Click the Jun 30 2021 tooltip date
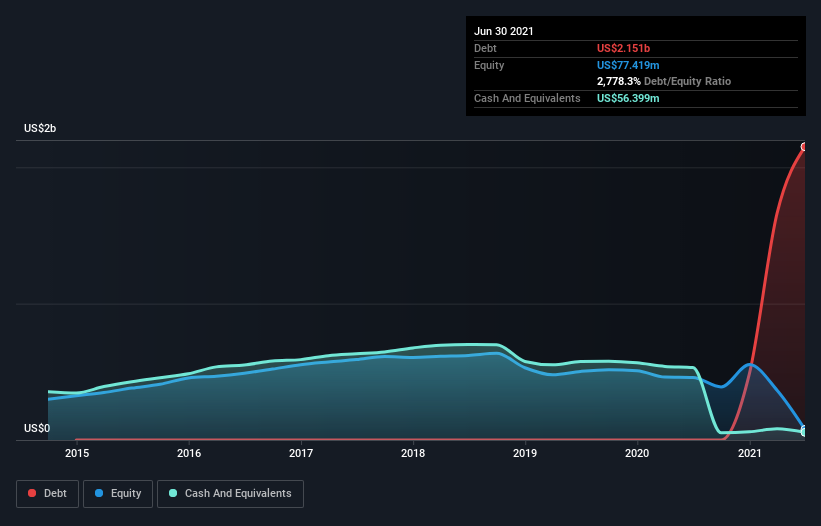This screenshot has width=821, height=526. tap(504, 31)
